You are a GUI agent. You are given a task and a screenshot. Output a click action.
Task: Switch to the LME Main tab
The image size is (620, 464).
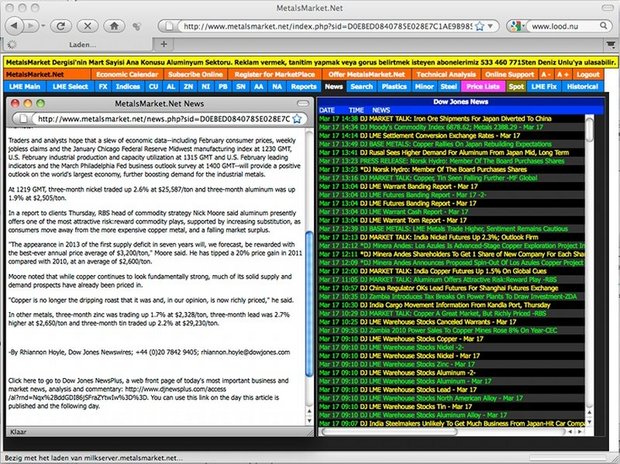[25, 87]
